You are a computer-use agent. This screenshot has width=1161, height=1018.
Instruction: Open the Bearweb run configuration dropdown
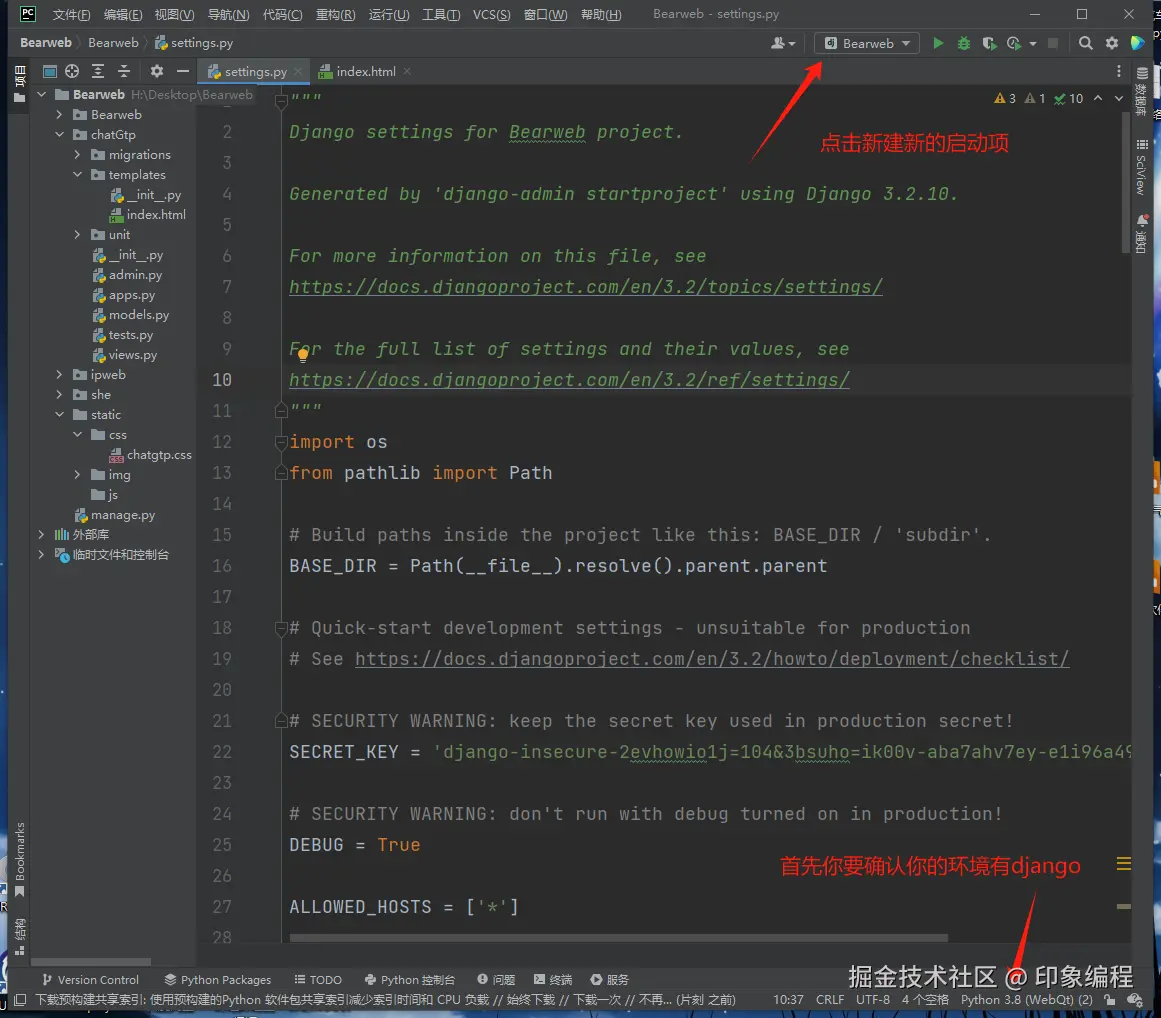coord(867,43)
